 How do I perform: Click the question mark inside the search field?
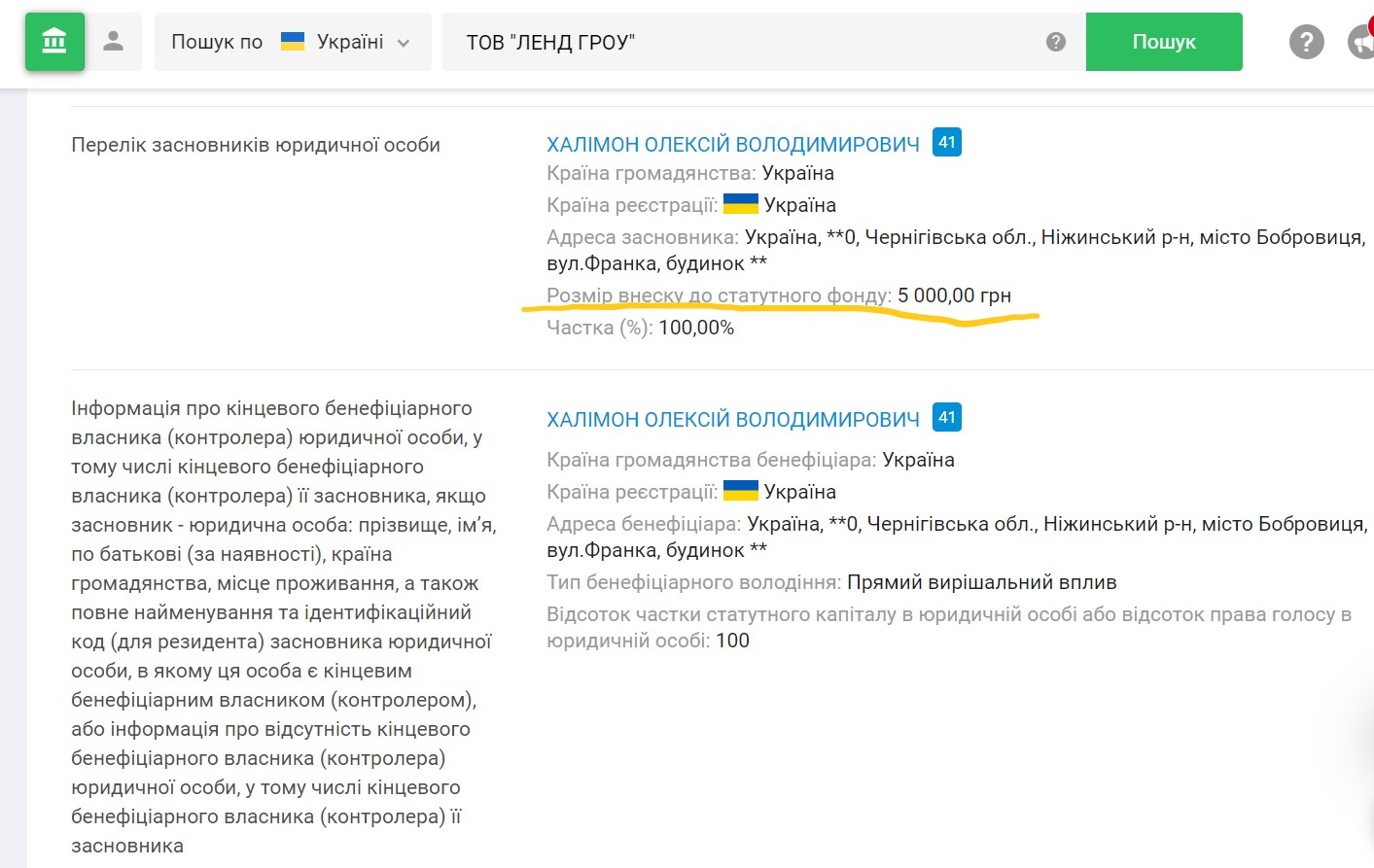[1055, 42]
